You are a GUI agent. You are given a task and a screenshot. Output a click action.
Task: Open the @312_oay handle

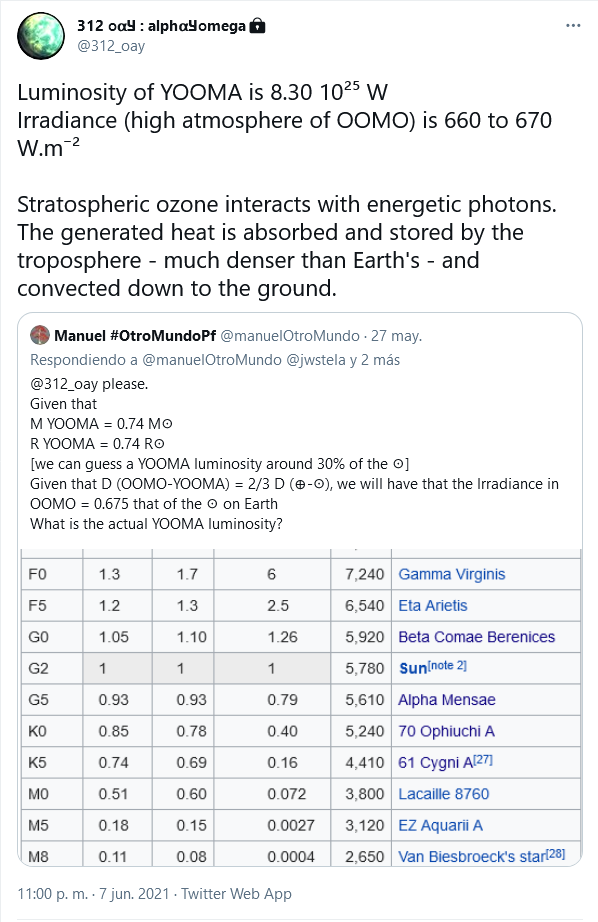click(111, 46)
